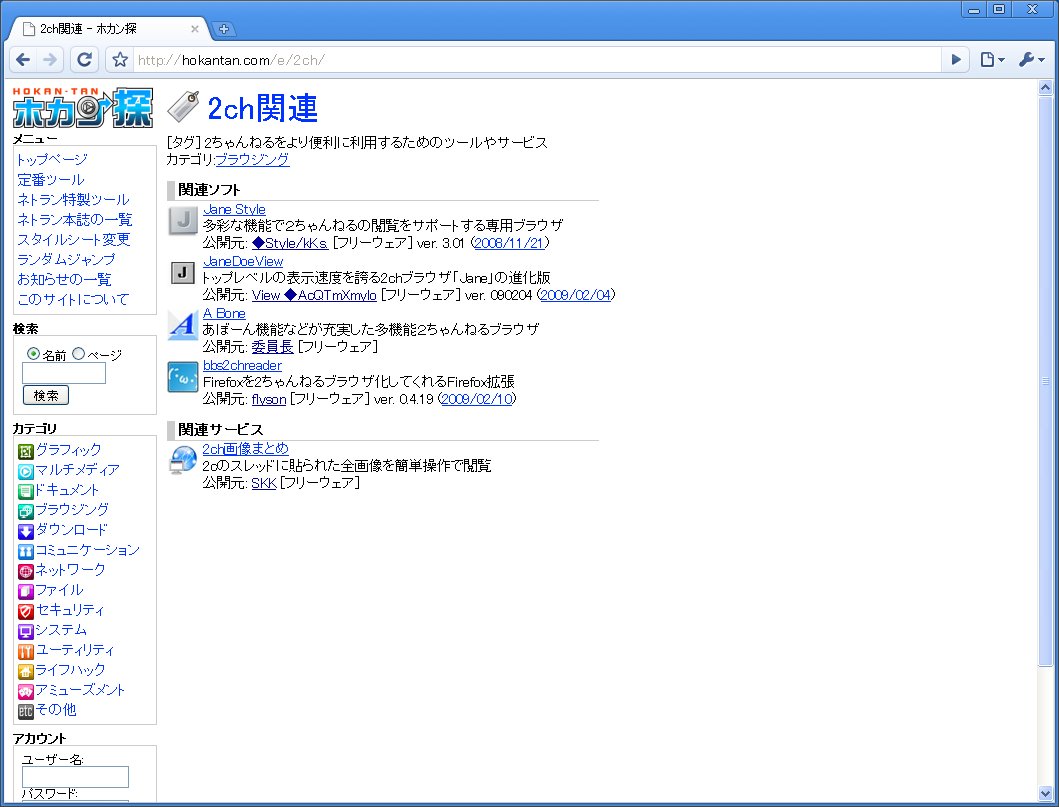Click the コミュニケーション category icon
The image size is (1059, 807).
25,551
